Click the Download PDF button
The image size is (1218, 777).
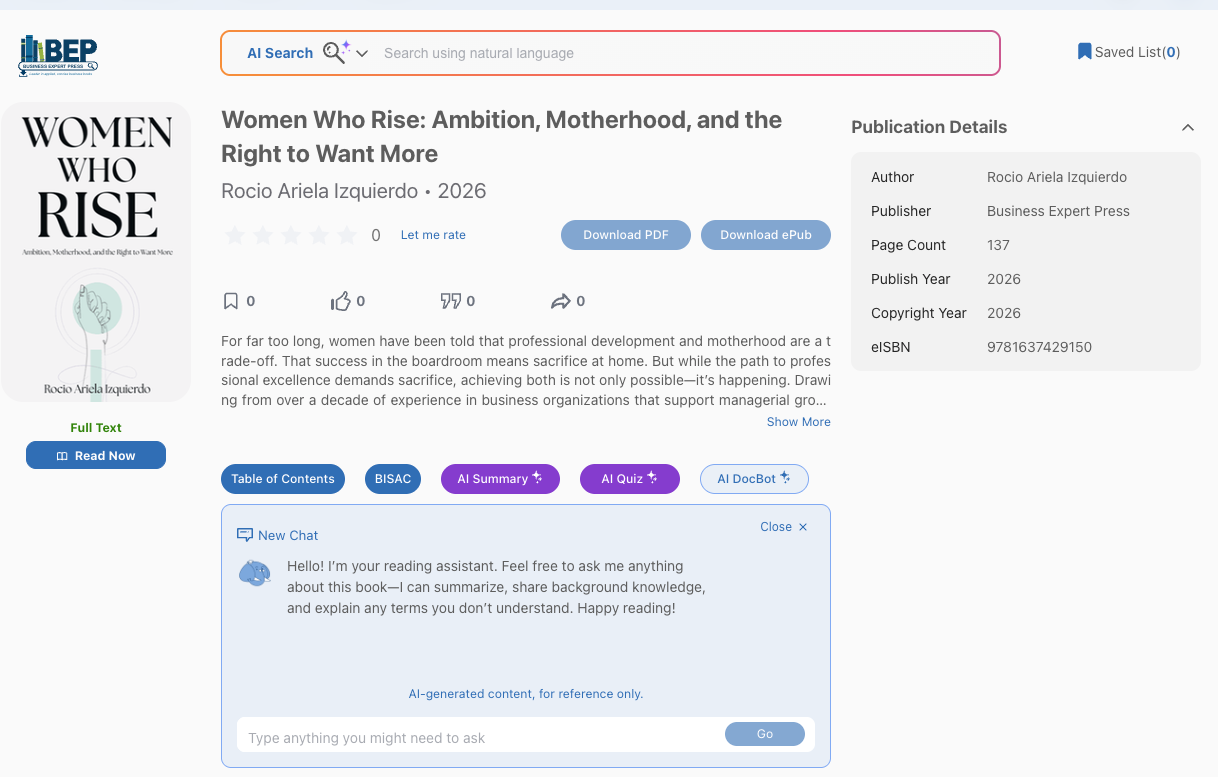pyautogui.click(x=626, y=235)
